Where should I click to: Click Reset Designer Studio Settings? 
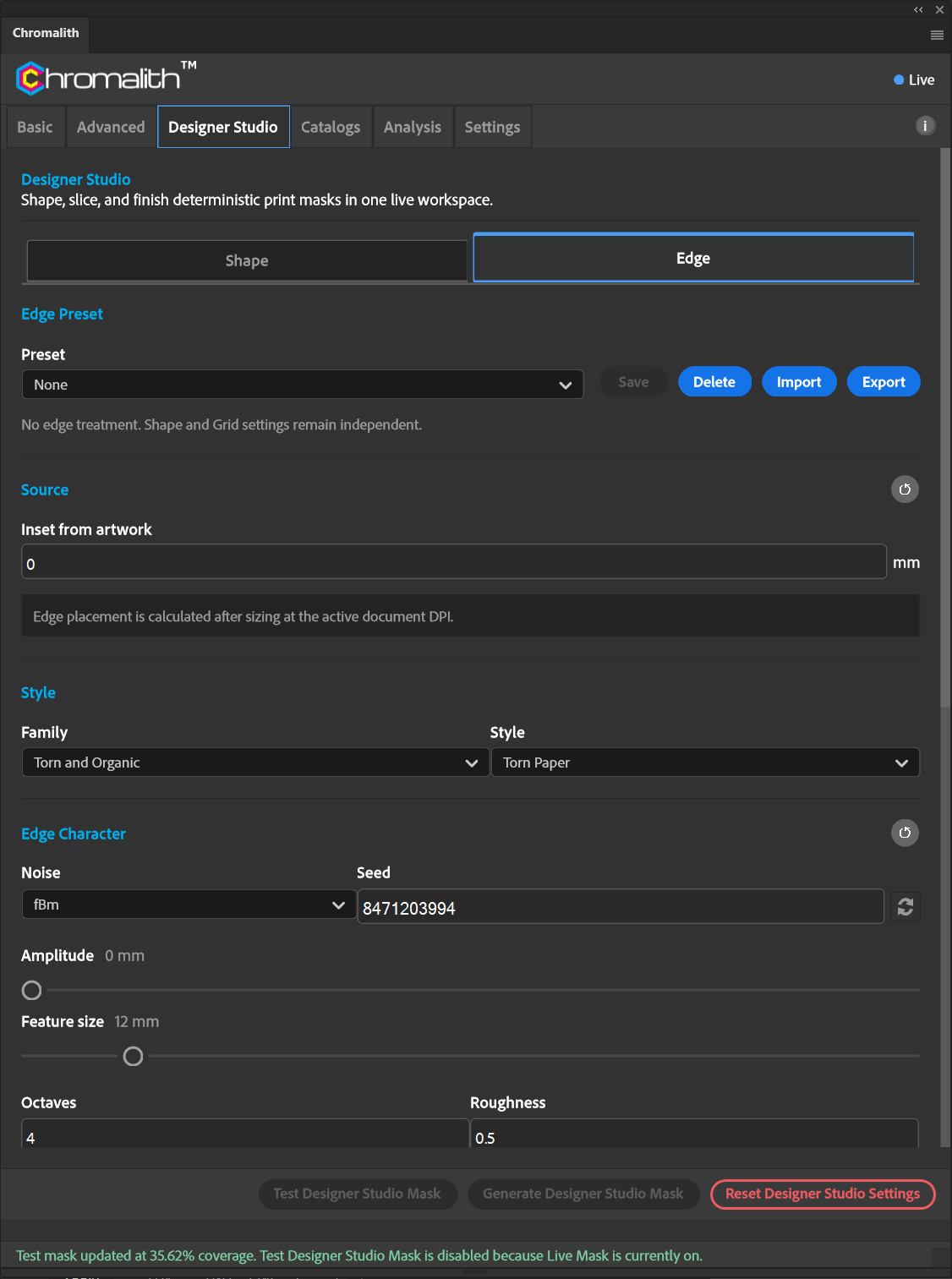pos(823,1194)
